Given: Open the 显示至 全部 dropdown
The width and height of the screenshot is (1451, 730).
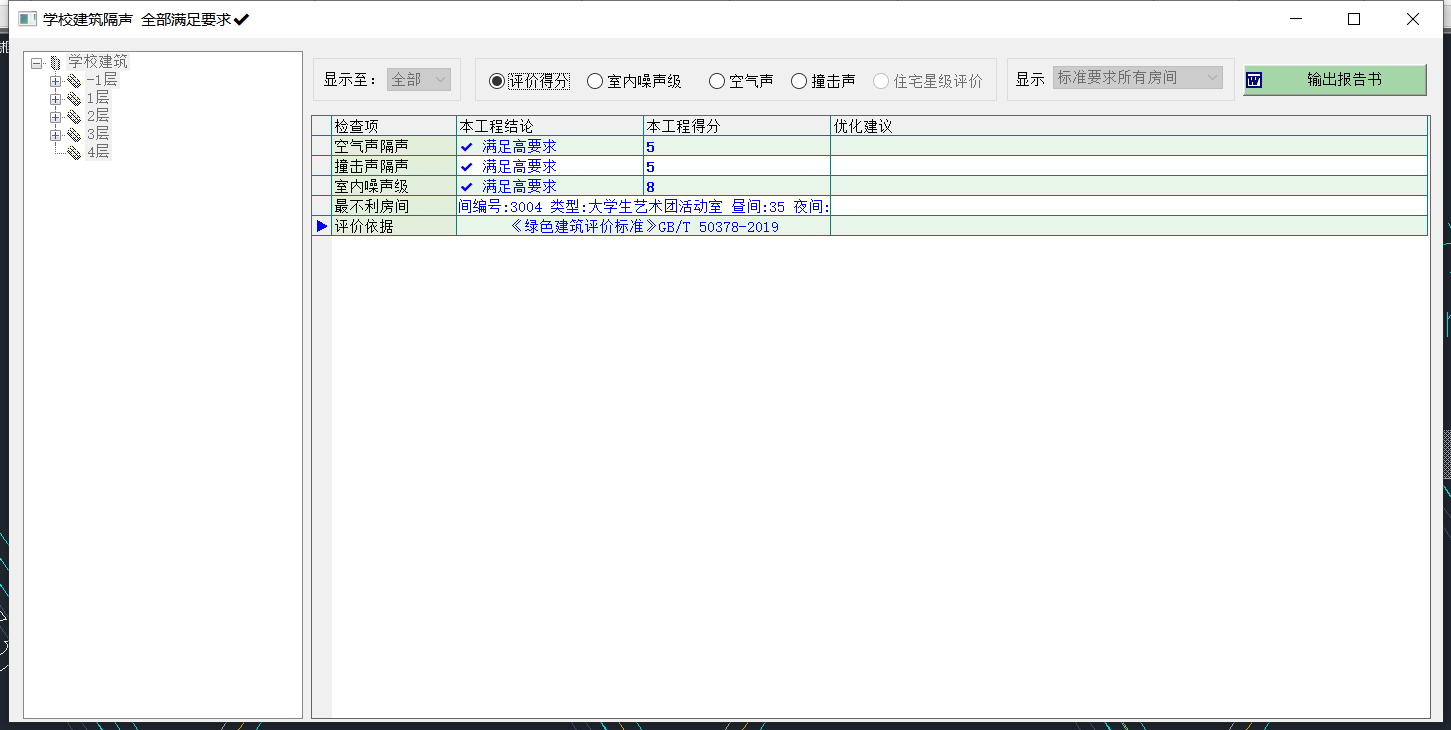Looking at the screenshot, I should click(419, 80).
